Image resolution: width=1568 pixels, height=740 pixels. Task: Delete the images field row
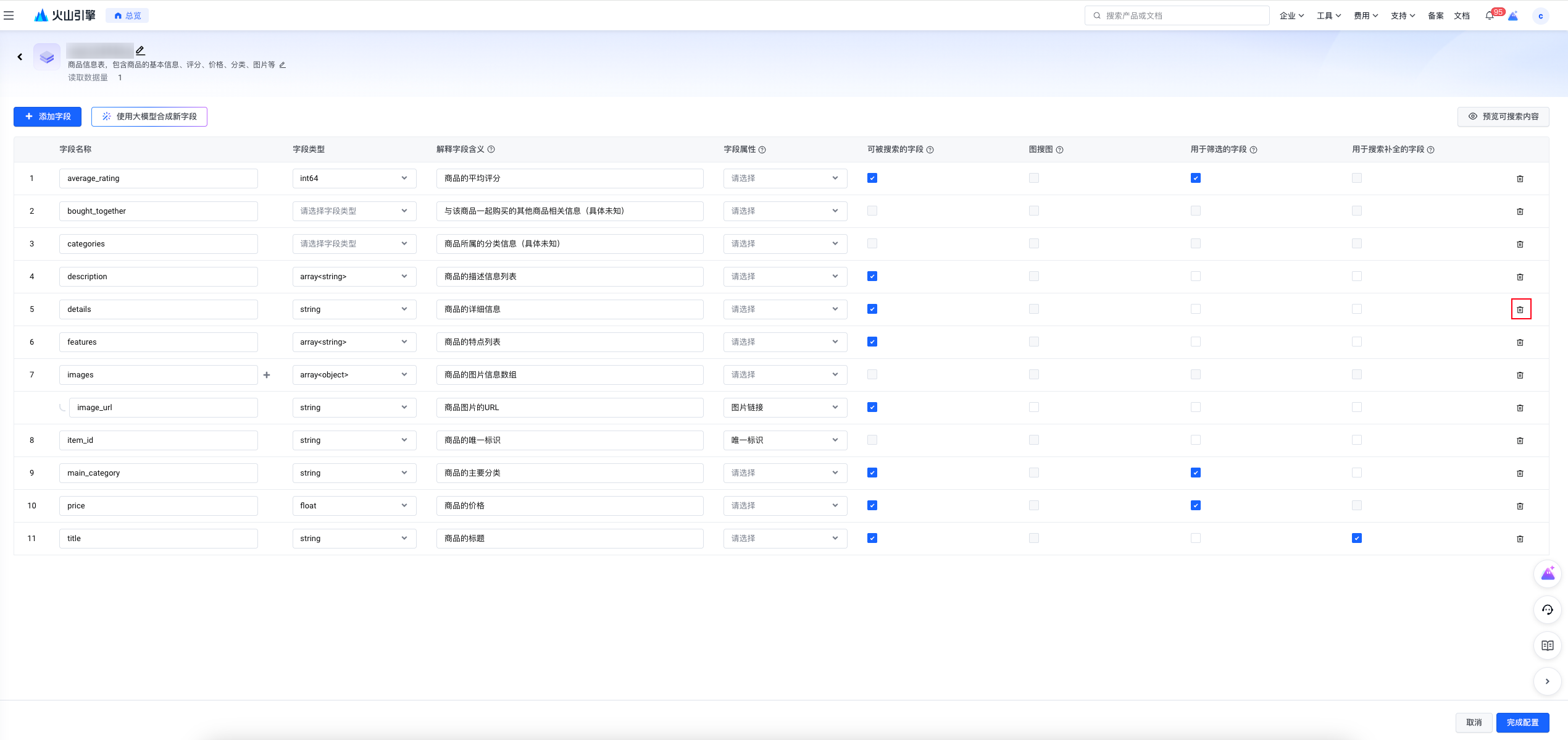[1520, 375]
